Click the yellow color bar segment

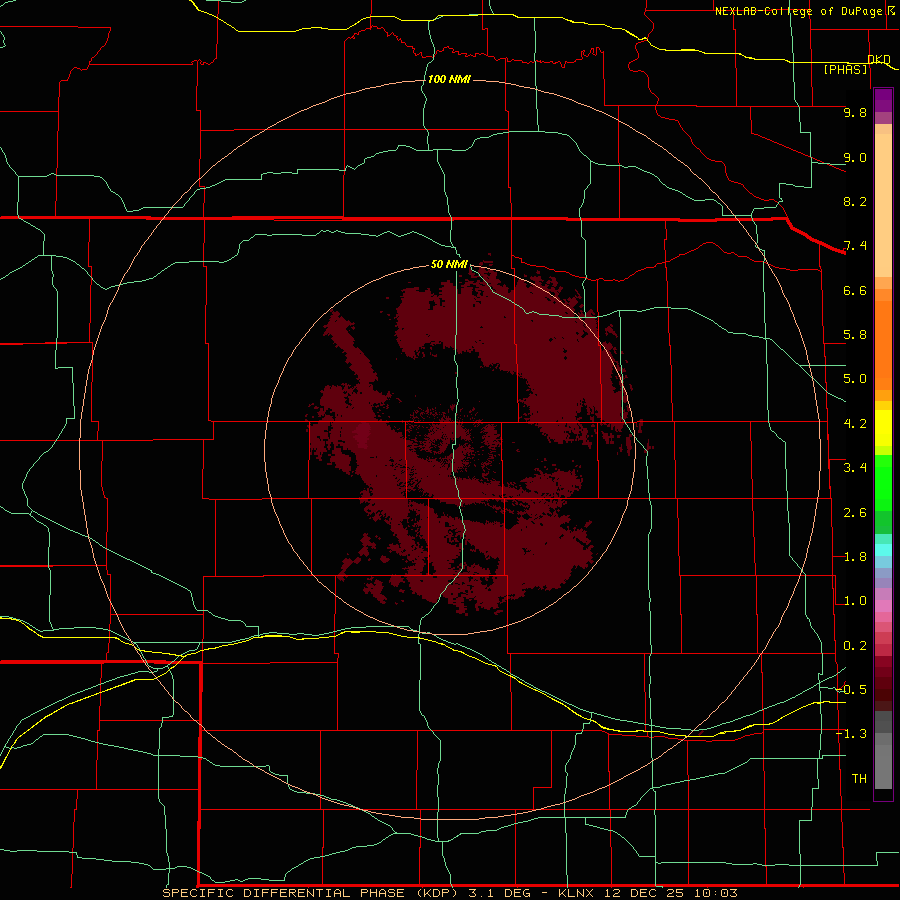click(x=883, y=428)
